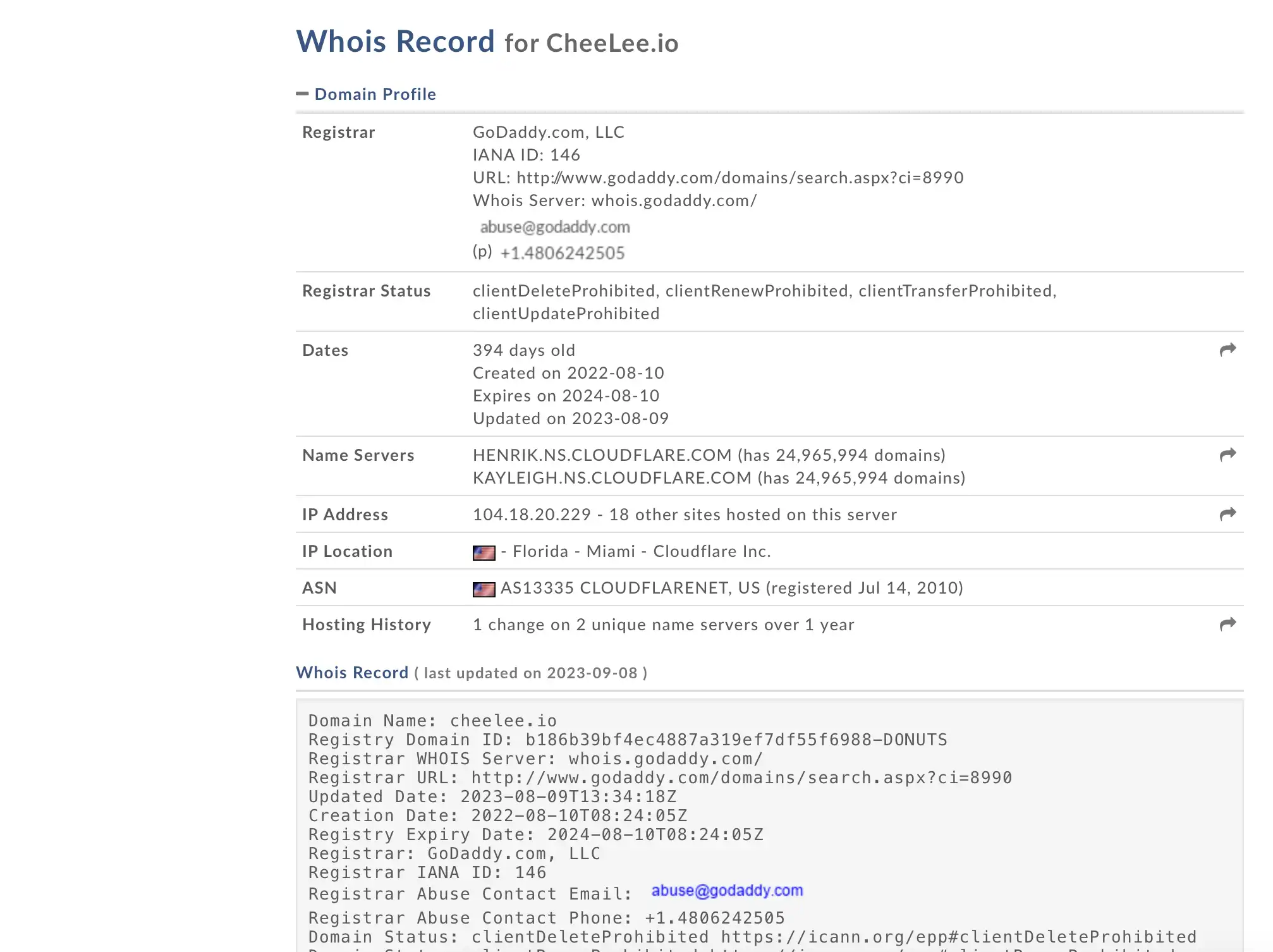Select KAYLEIGH.NS.CLOUDFLARE.COM name server
Viewport: 1273px width, 952px height.
(x=612, y=478)
